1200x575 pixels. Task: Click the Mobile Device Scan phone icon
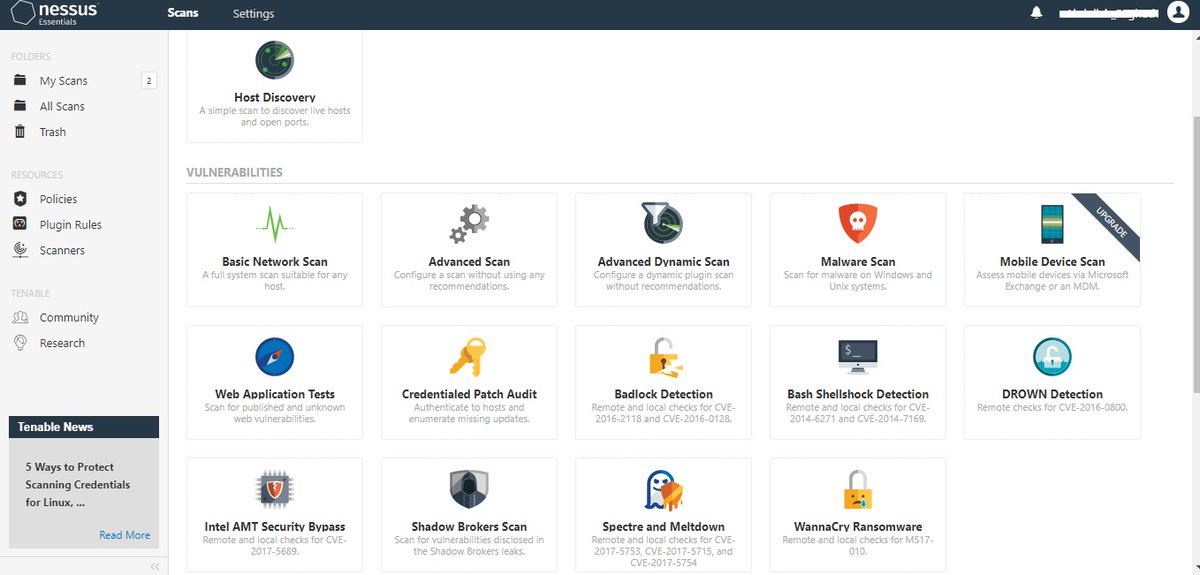pyautogui.click(x=1052, y=224)
